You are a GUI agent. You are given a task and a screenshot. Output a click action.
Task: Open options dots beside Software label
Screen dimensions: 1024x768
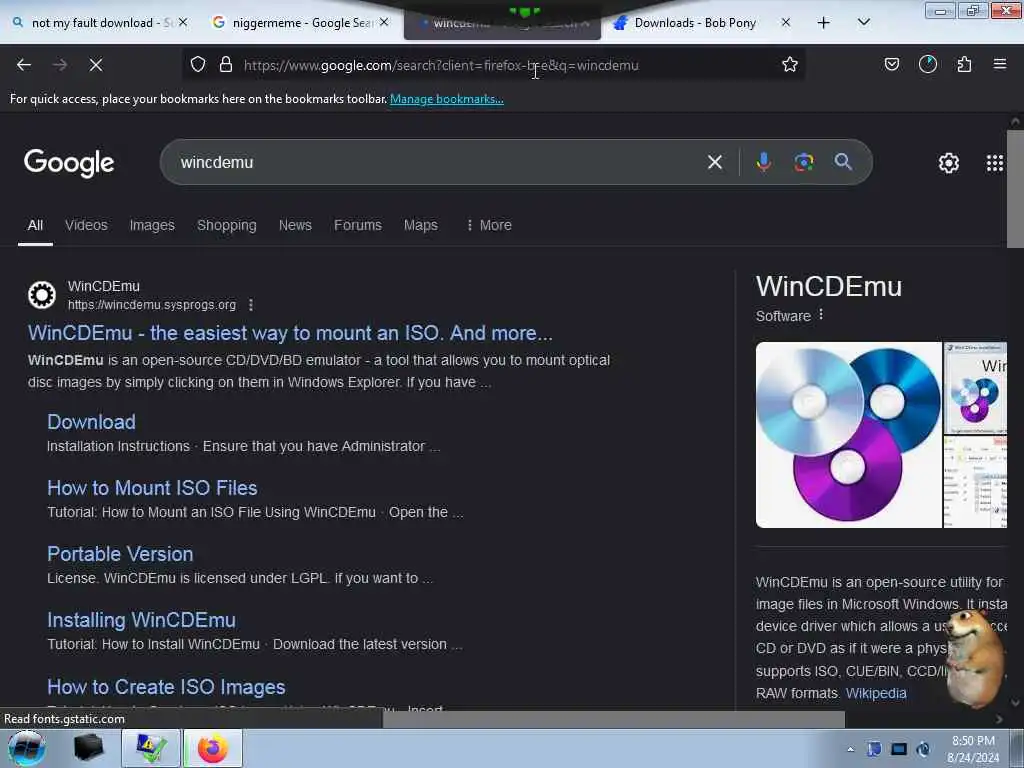click(x=821, y=315)
